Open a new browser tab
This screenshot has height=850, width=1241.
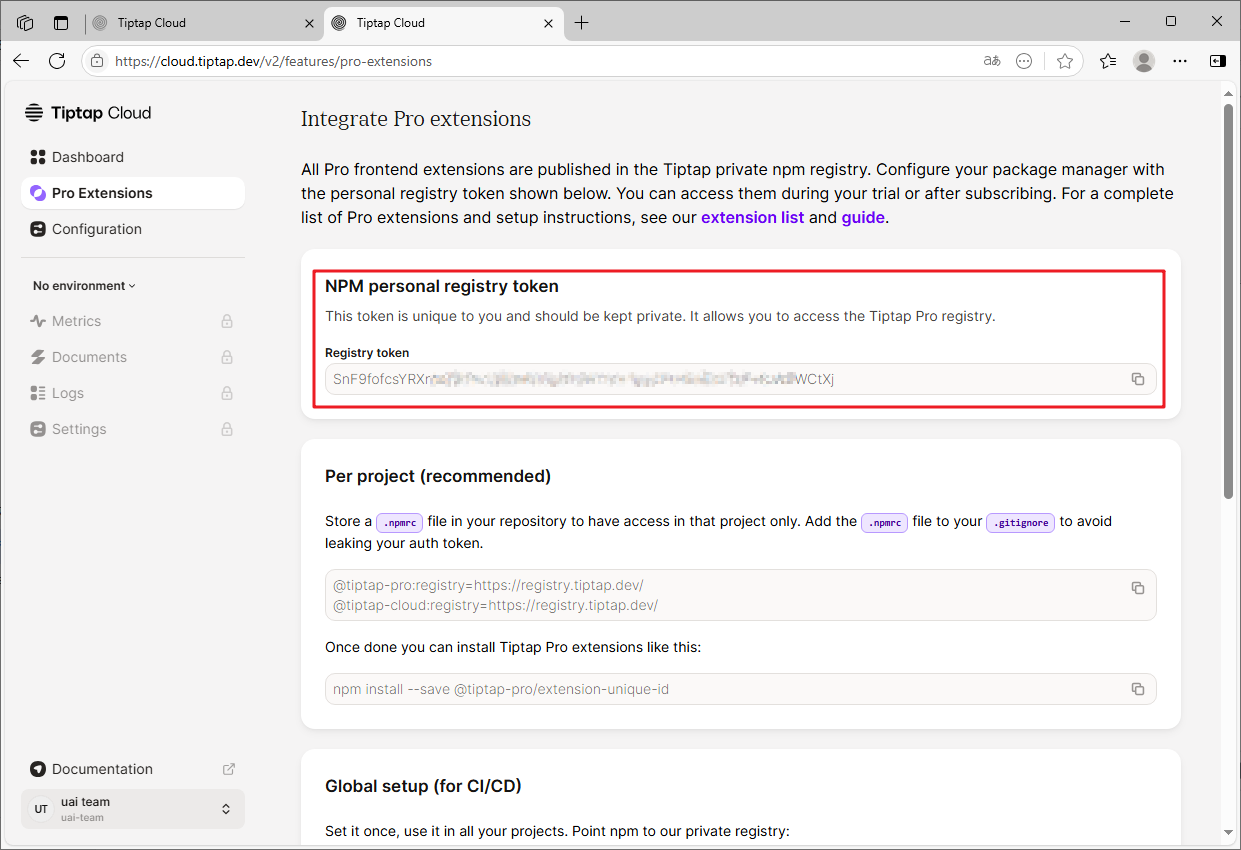pos(582,23)
